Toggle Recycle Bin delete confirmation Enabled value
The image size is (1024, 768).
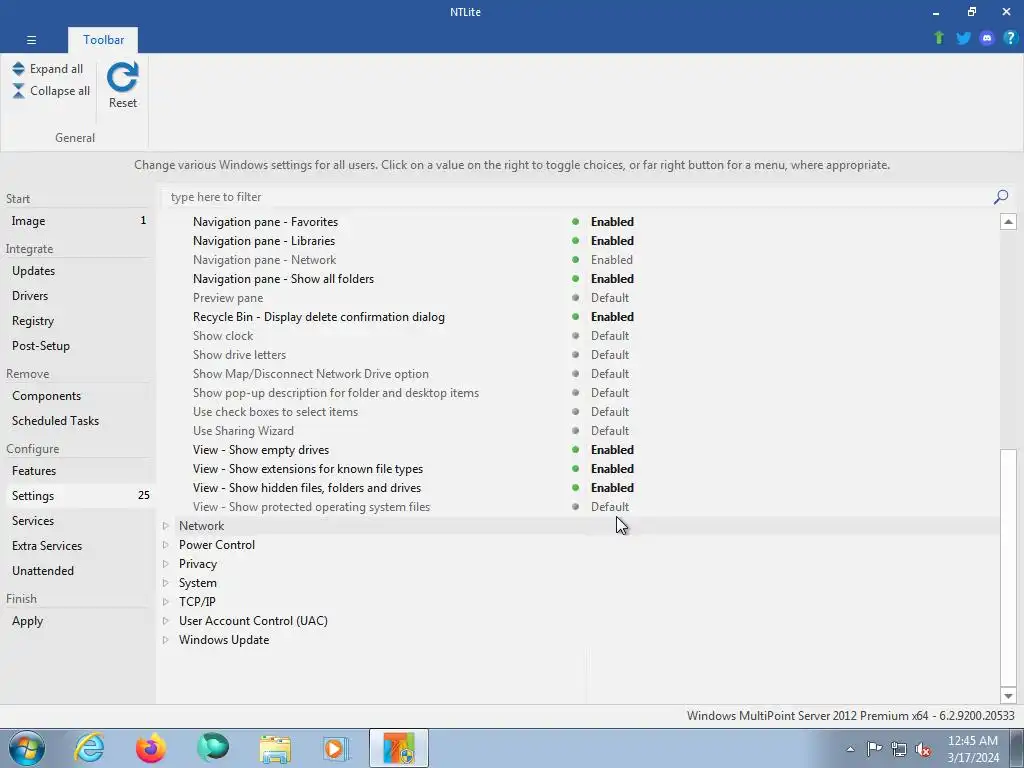[612, 317]
